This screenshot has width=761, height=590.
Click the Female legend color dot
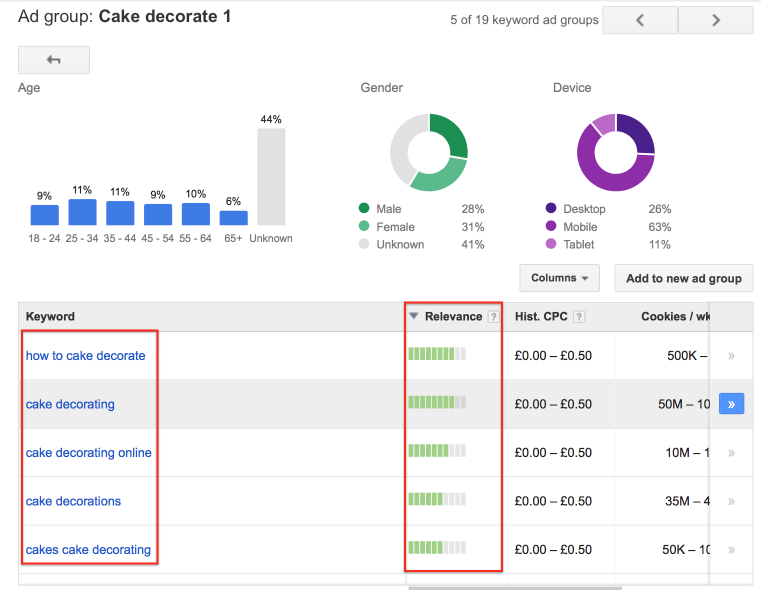coord(364,226)
